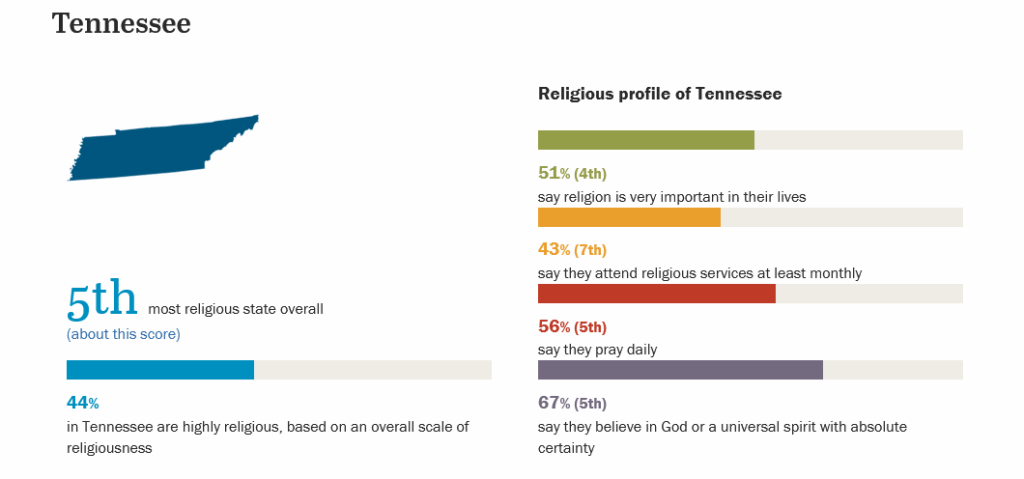
Task: Click the "43% (7th)" statistic label
Action: 572,250
